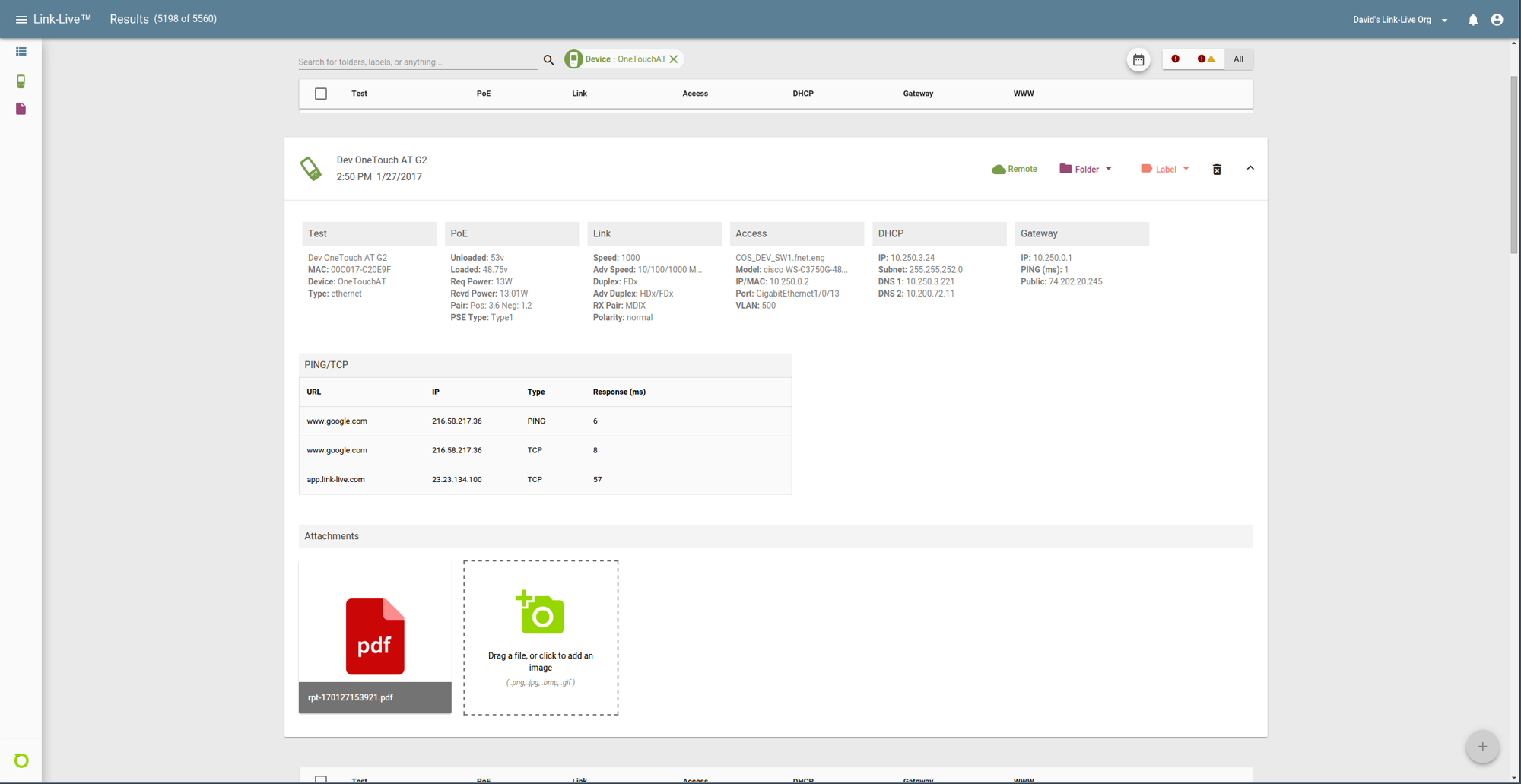The width and height of the screenshot is (1521, 784).
Task: Collapse the Dev OneTouch AT G2 result
Action: pos(1250,168)
